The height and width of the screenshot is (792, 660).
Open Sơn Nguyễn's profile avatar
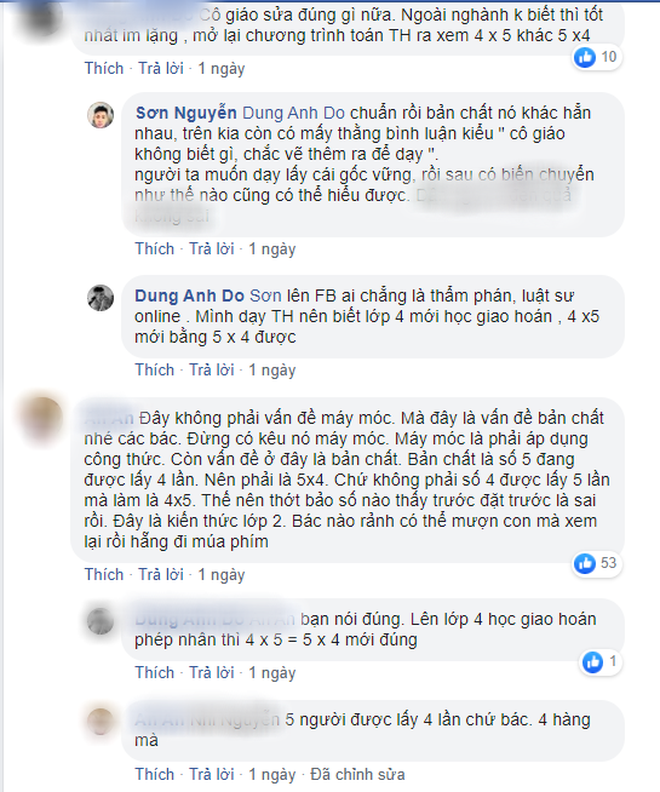[100, 115]
